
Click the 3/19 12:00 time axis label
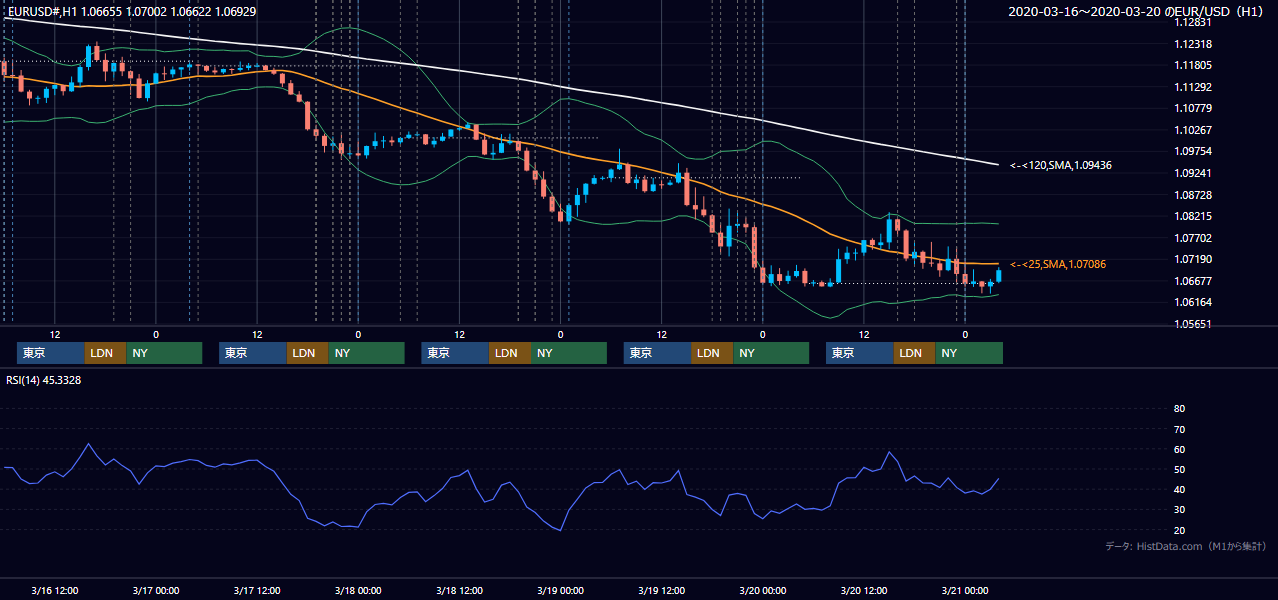[661, 590]
